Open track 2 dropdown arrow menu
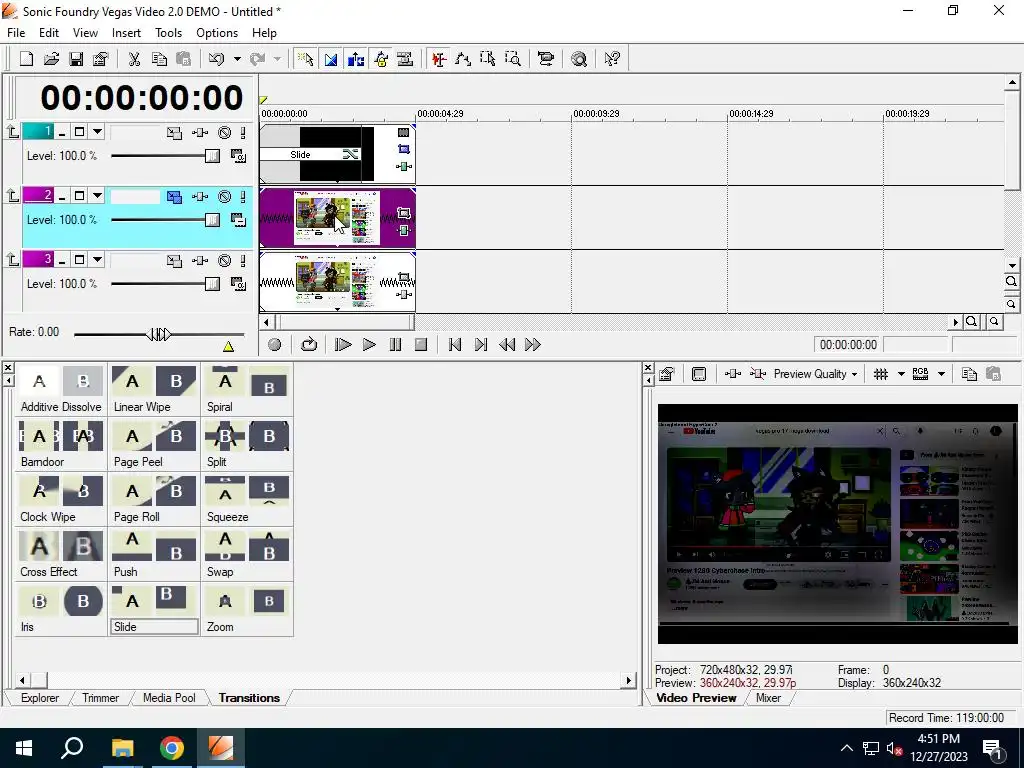 coord(97,196)
